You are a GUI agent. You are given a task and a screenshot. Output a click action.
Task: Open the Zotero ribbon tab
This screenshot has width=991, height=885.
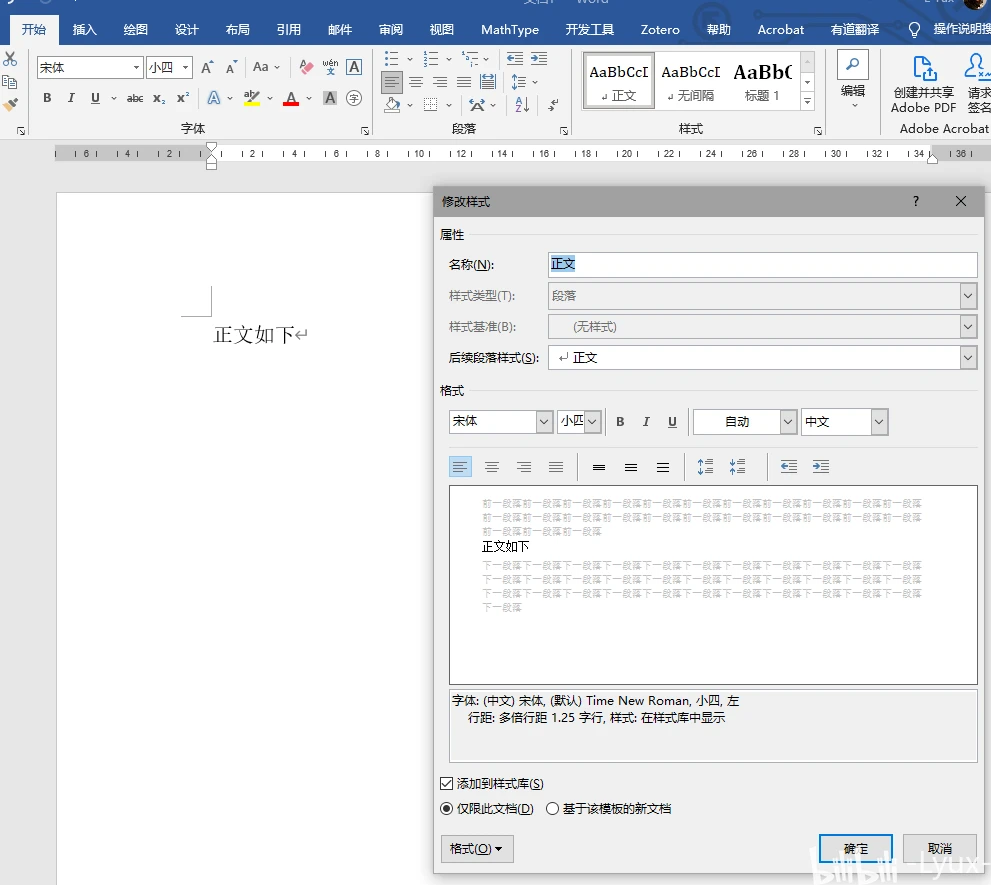(x=660, y=30)
